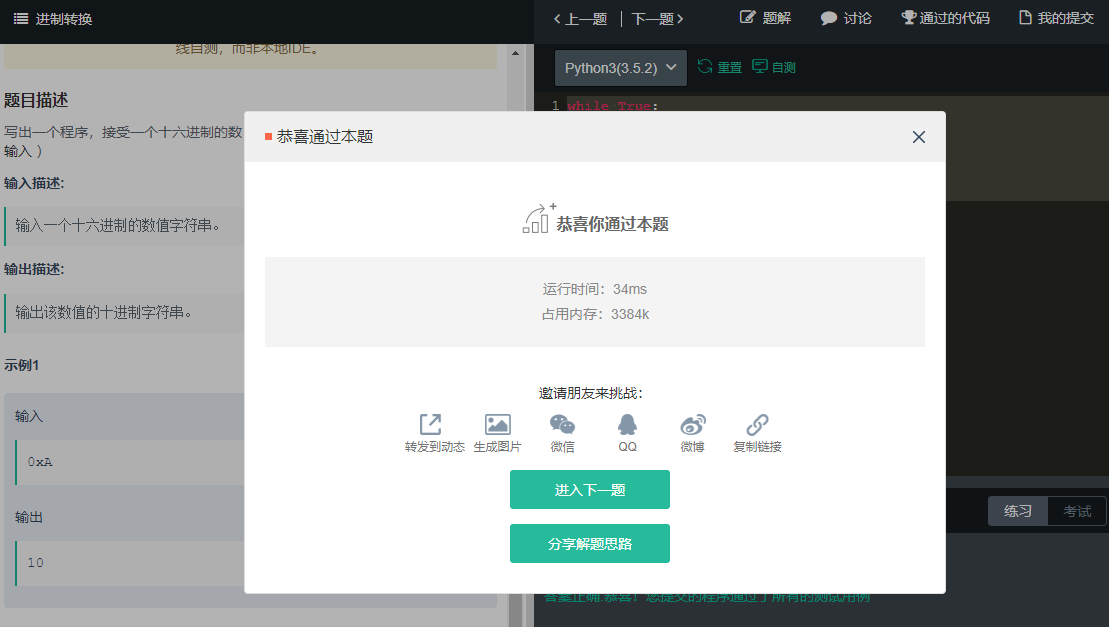View 通过的代码 accepted code
Image resolution: width=1109 pixels, height=627 pixels.
(x=945, y=18)
